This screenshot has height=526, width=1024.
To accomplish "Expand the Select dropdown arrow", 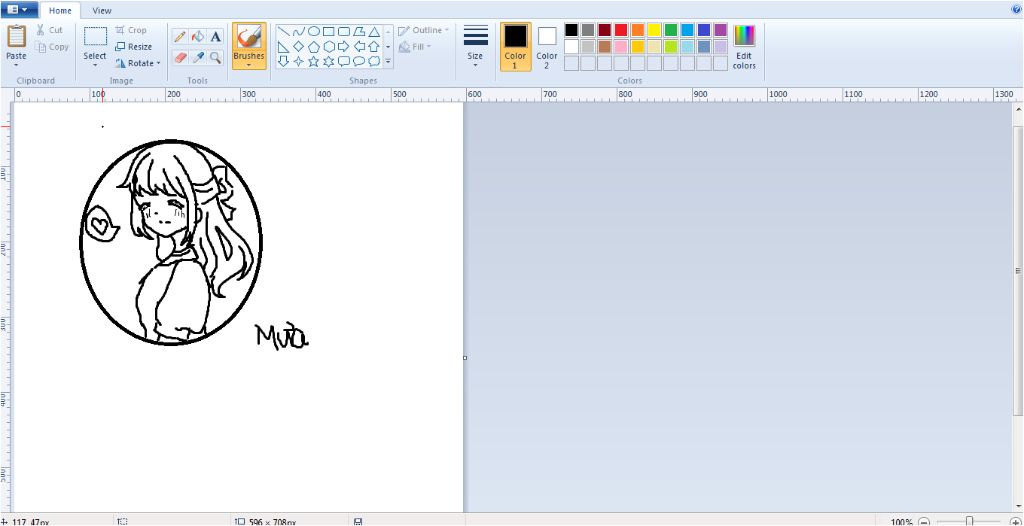I will tap(95, 65).
